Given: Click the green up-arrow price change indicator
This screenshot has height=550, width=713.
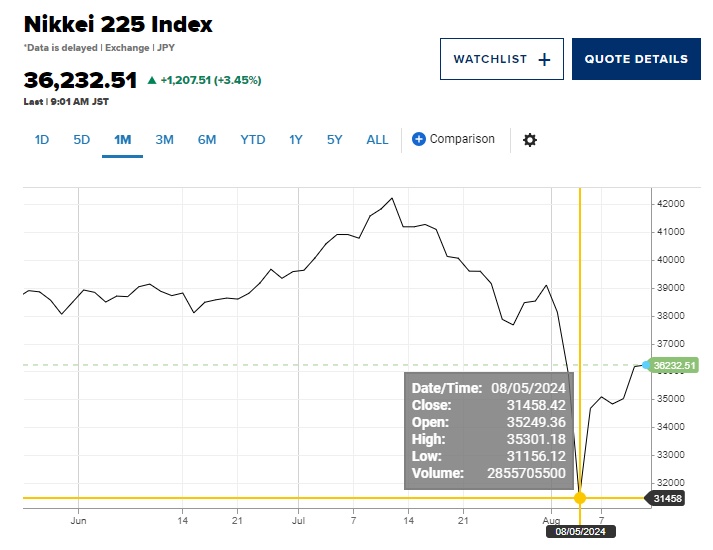Looking at the screenshot, I should tap(152, 80).
